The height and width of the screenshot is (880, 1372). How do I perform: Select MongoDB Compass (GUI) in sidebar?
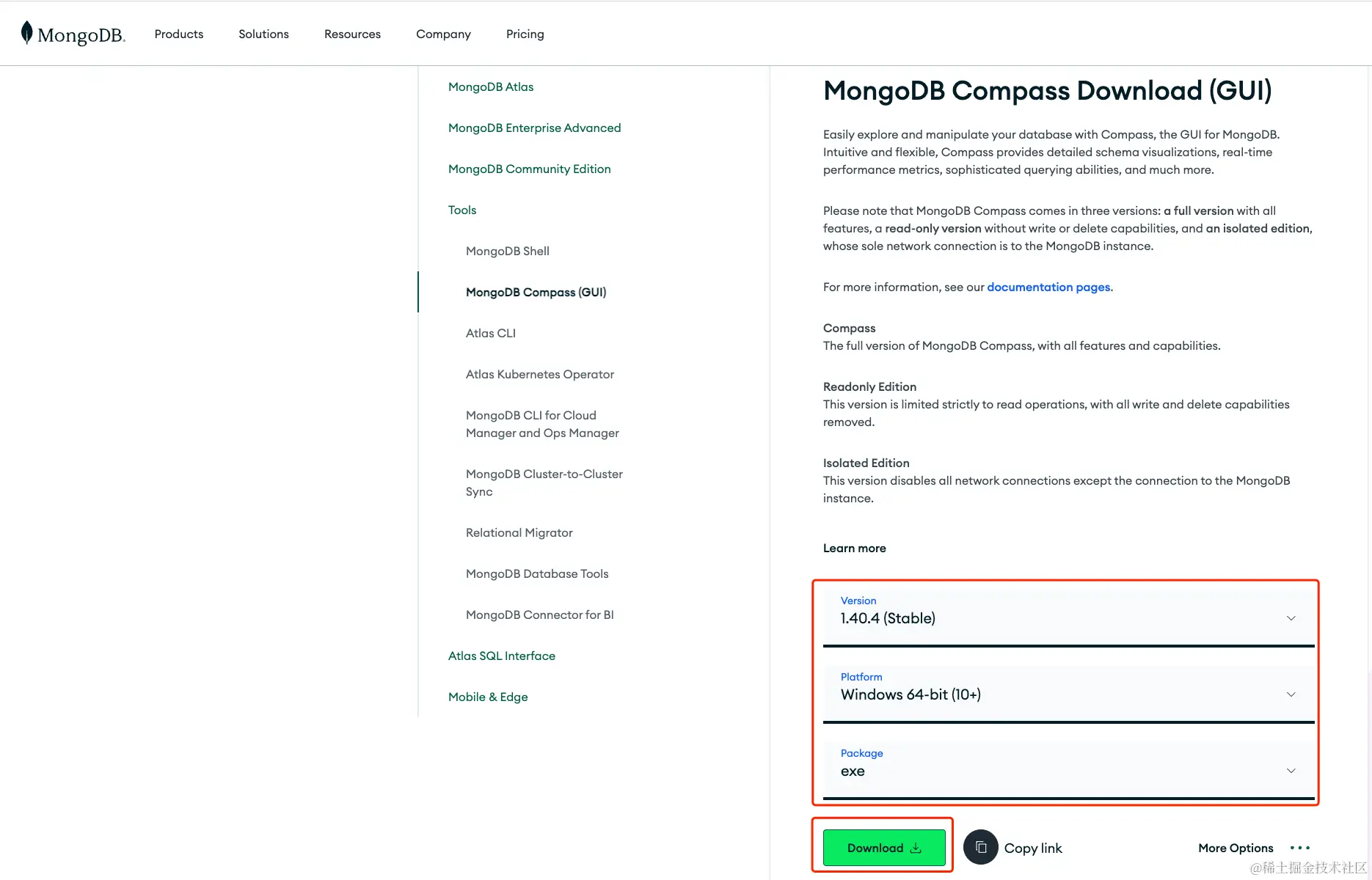click(536, 292)
